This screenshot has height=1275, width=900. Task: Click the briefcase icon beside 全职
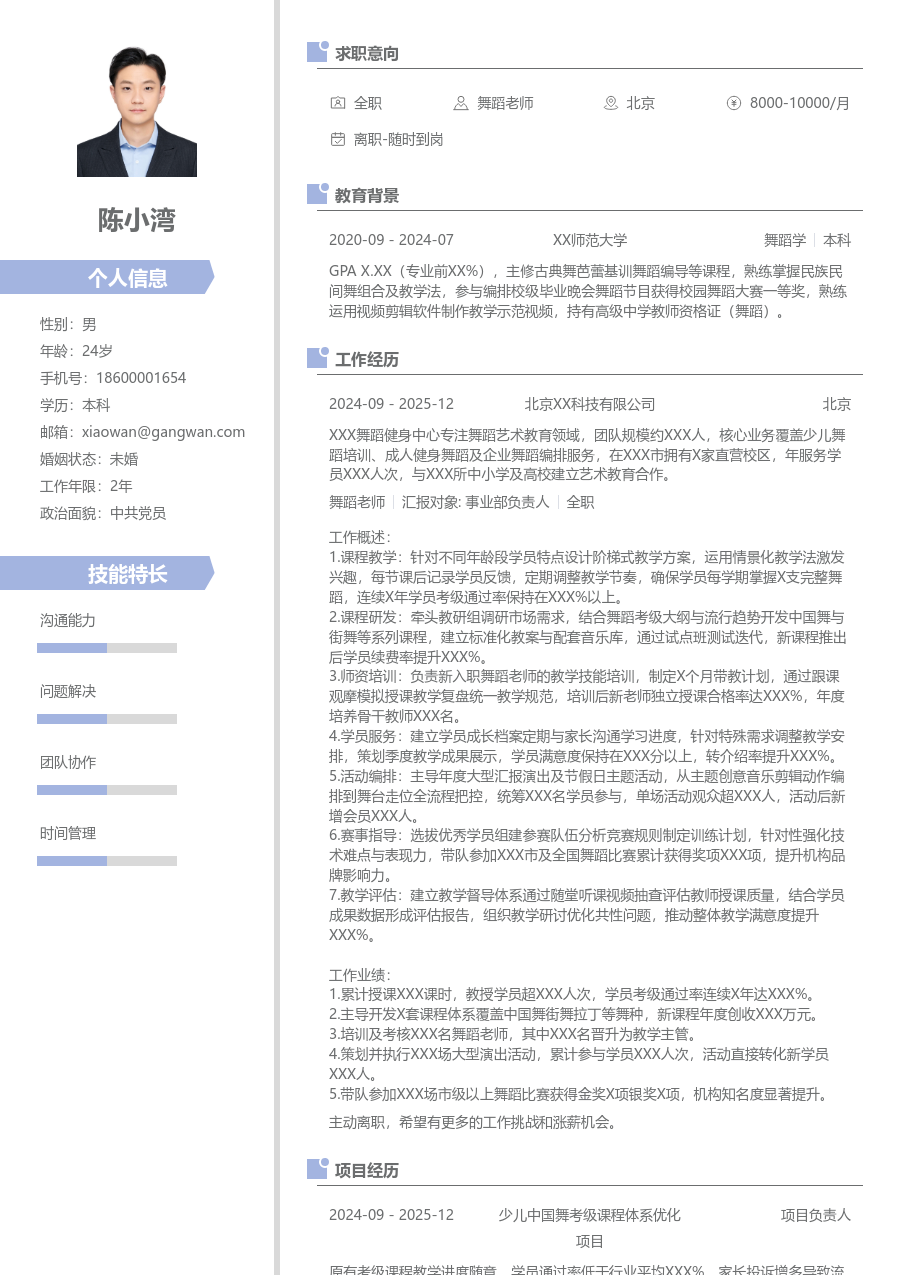[x=337, y=103]
